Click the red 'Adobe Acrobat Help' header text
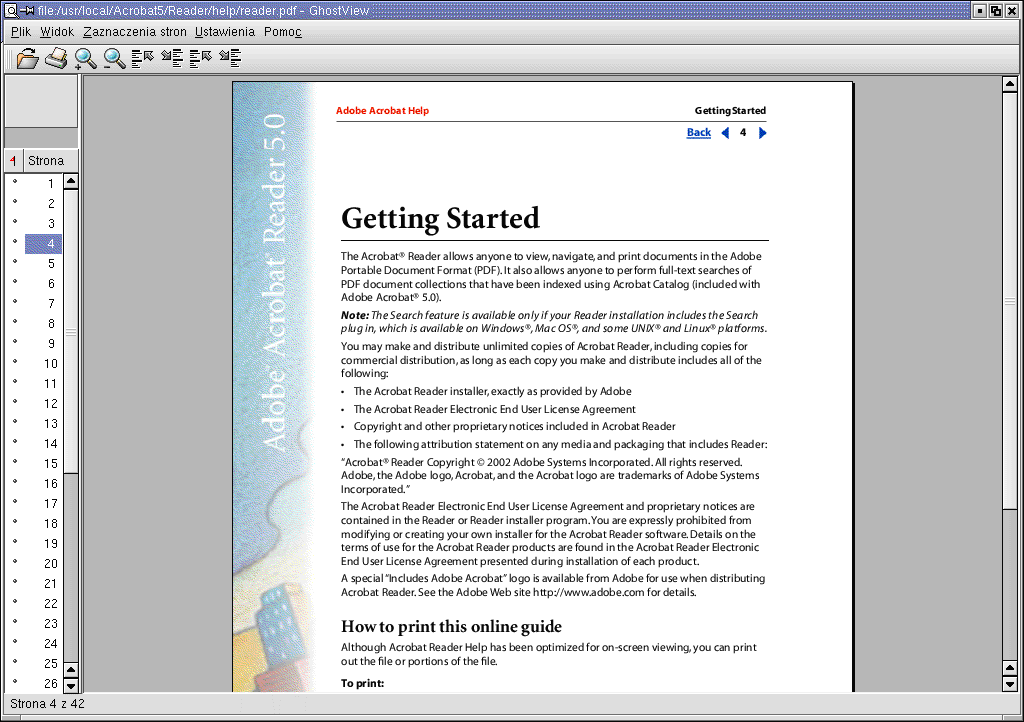Image resolution: width=1024 pixels, height=722 pixels. (383, 111)
